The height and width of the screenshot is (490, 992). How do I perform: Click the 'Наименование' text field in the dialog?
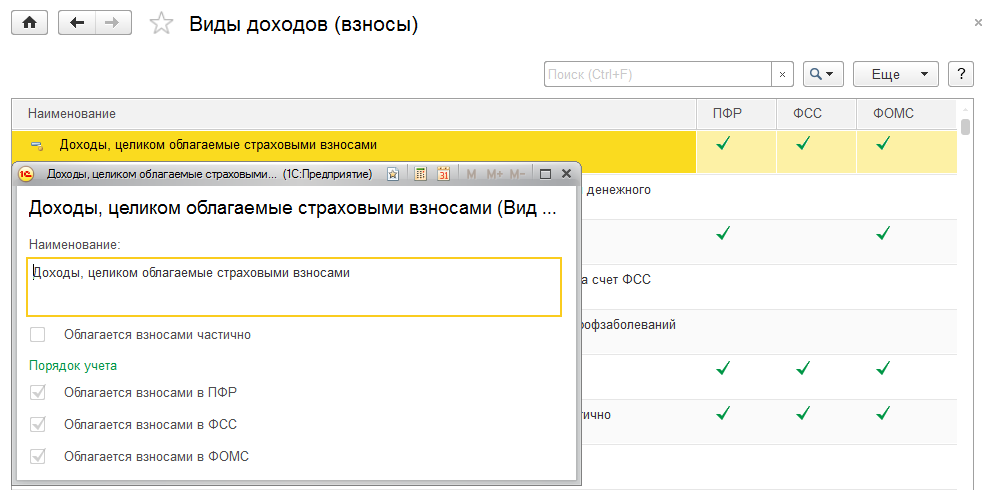tap(294, 287)
